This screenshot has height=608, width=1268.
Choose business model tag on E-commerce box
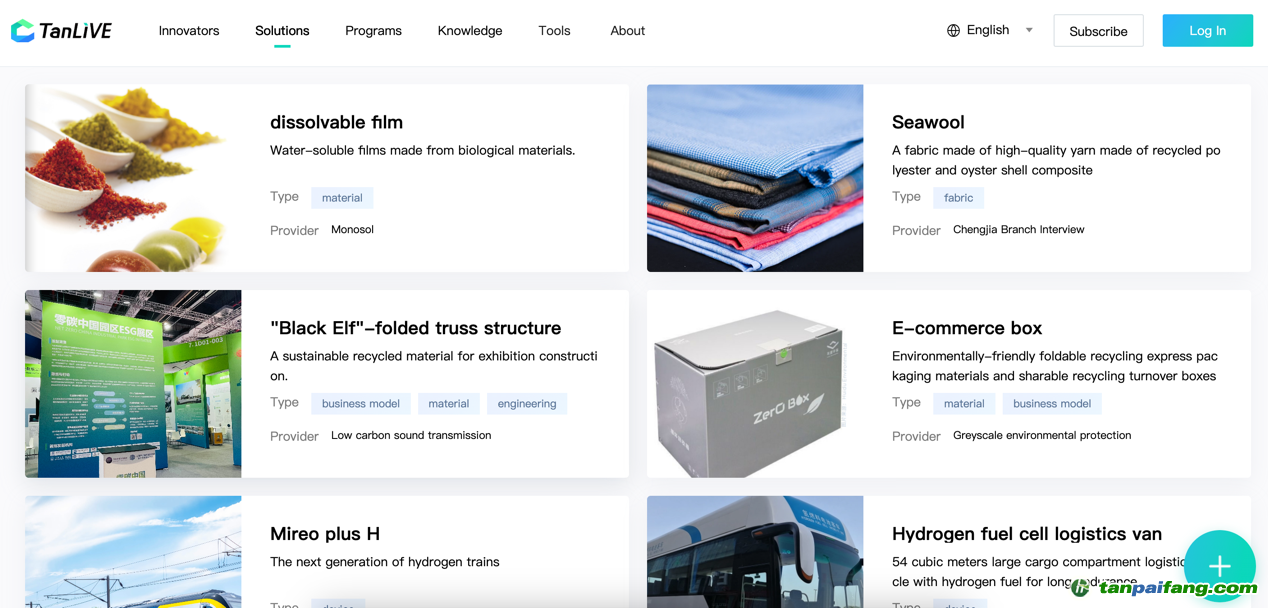1052,404
